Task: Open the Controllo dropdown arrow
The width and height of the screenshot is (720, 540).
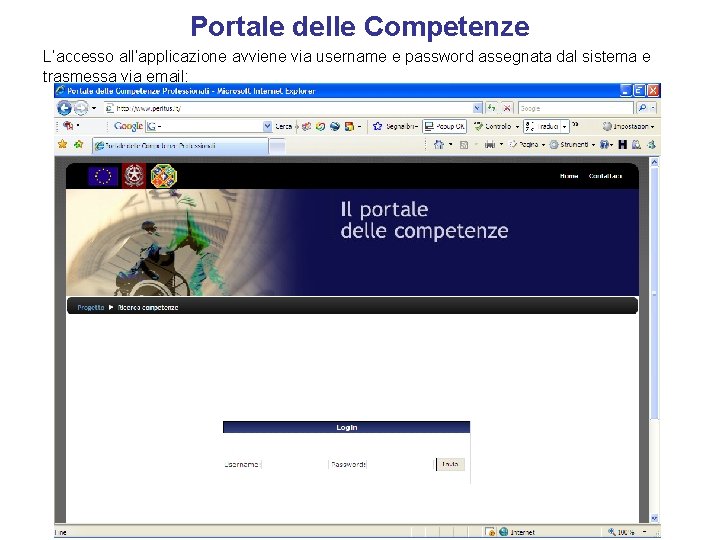Action: pyautogui.click(x=517, y=126)
